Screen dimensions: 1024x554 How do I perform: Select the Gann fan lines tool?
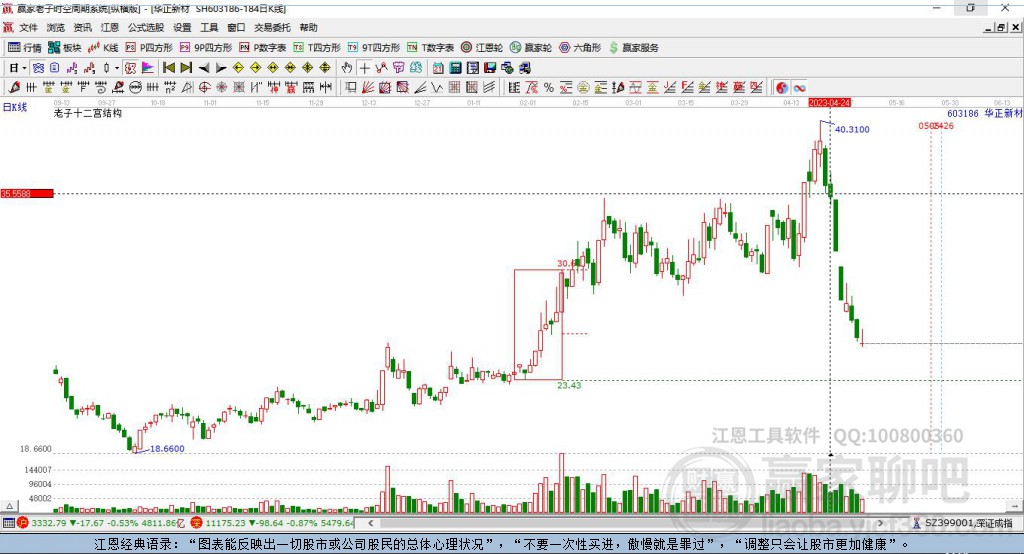point(367,88)
